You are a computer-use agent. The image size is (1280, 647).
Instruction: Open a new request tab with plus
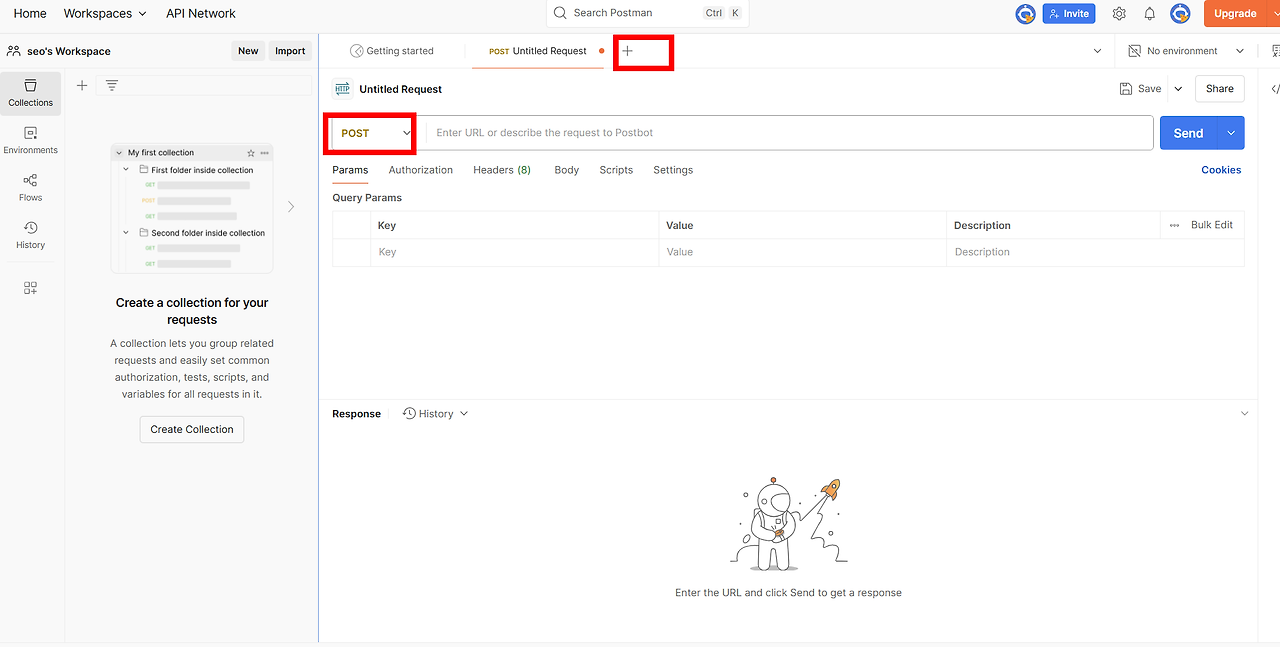pyautogui.click(x=628, y=51)
